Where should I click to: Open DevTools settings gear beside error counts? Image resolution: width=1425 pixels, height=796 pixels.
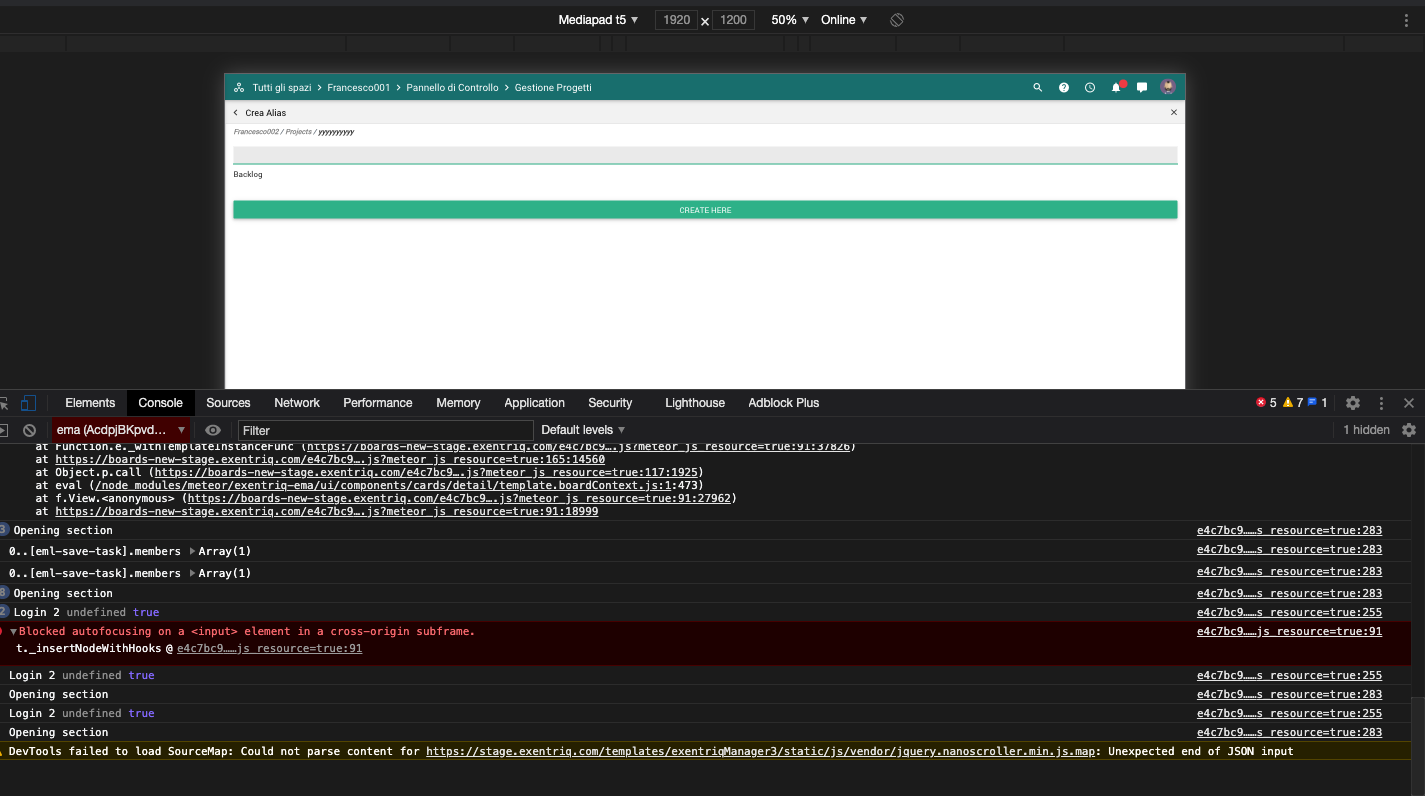pos(1352,403)
